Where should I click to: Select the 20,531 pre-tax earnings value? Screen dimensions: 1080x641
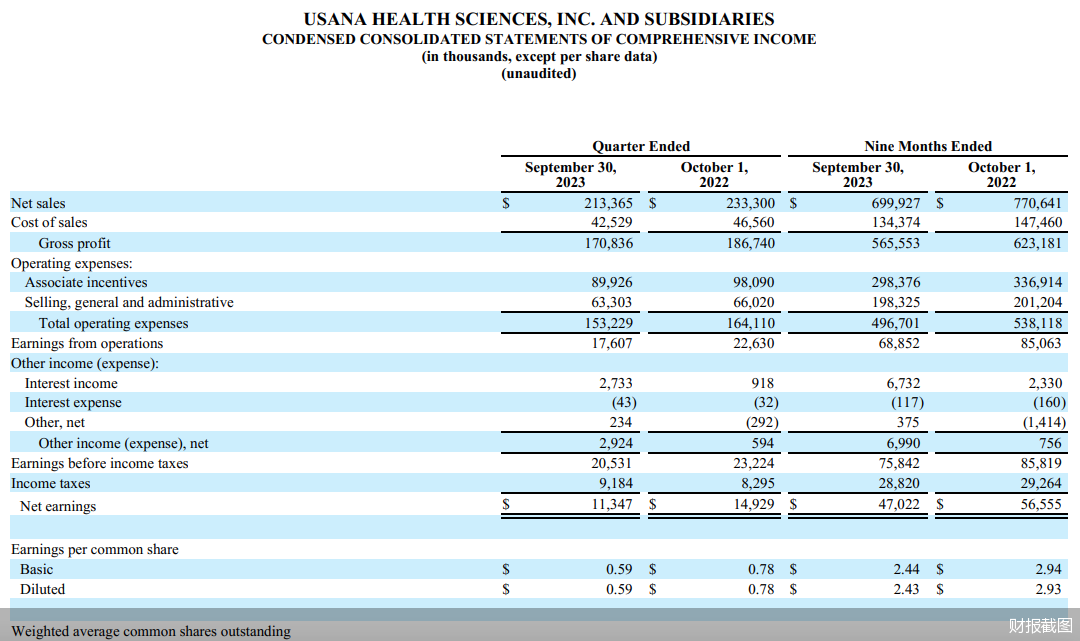(x=612, y=463)
